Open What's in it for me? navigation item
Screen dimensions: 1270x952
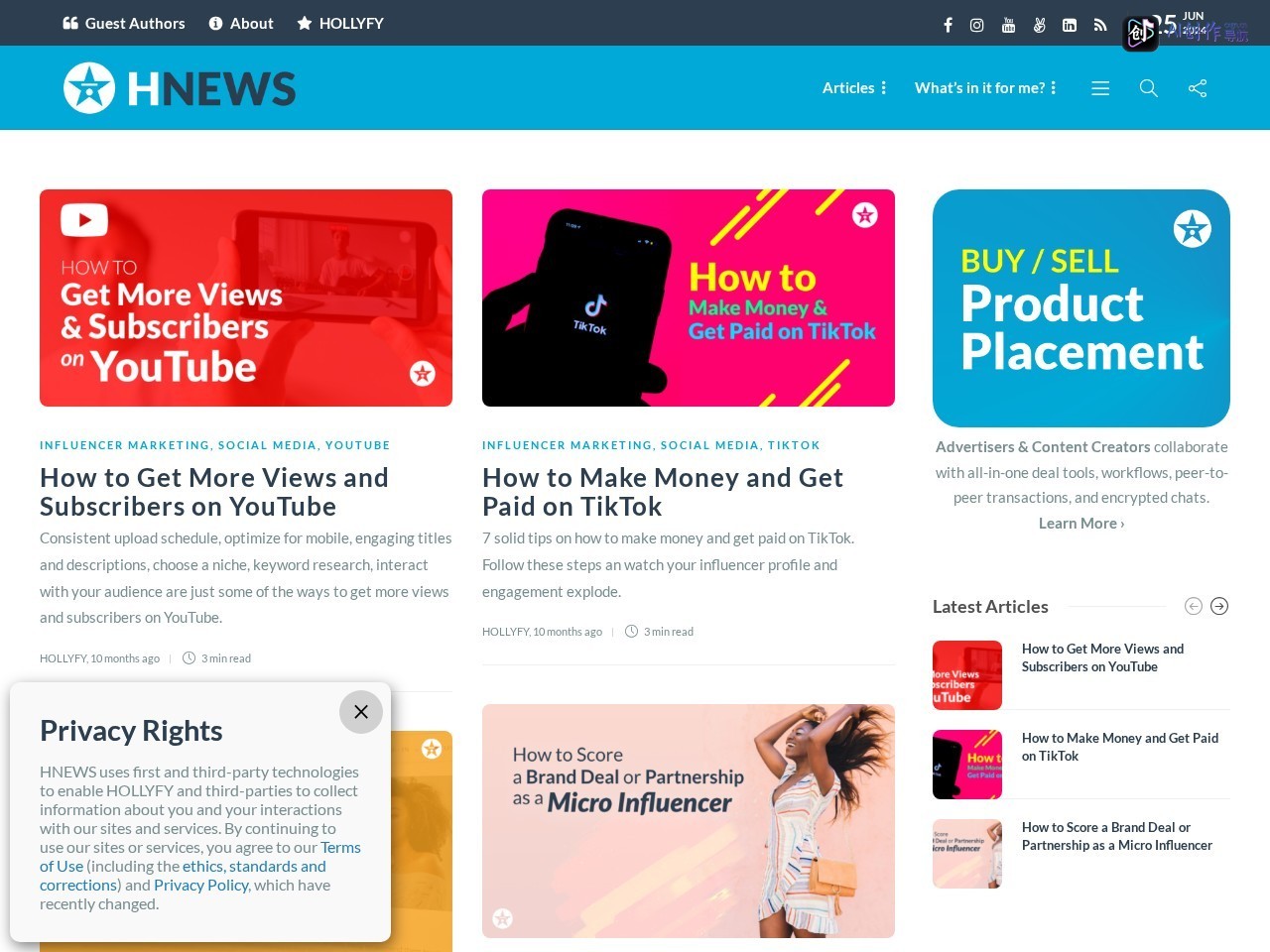979,87
